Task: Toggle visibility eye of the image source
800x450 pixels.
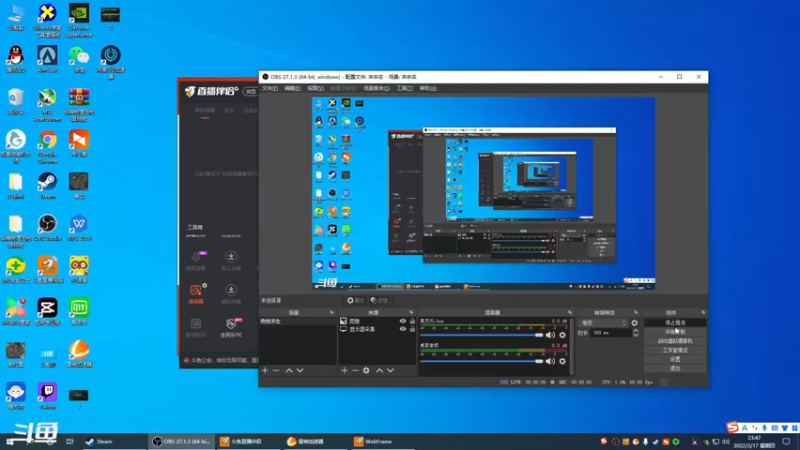Action: [403, 321]
